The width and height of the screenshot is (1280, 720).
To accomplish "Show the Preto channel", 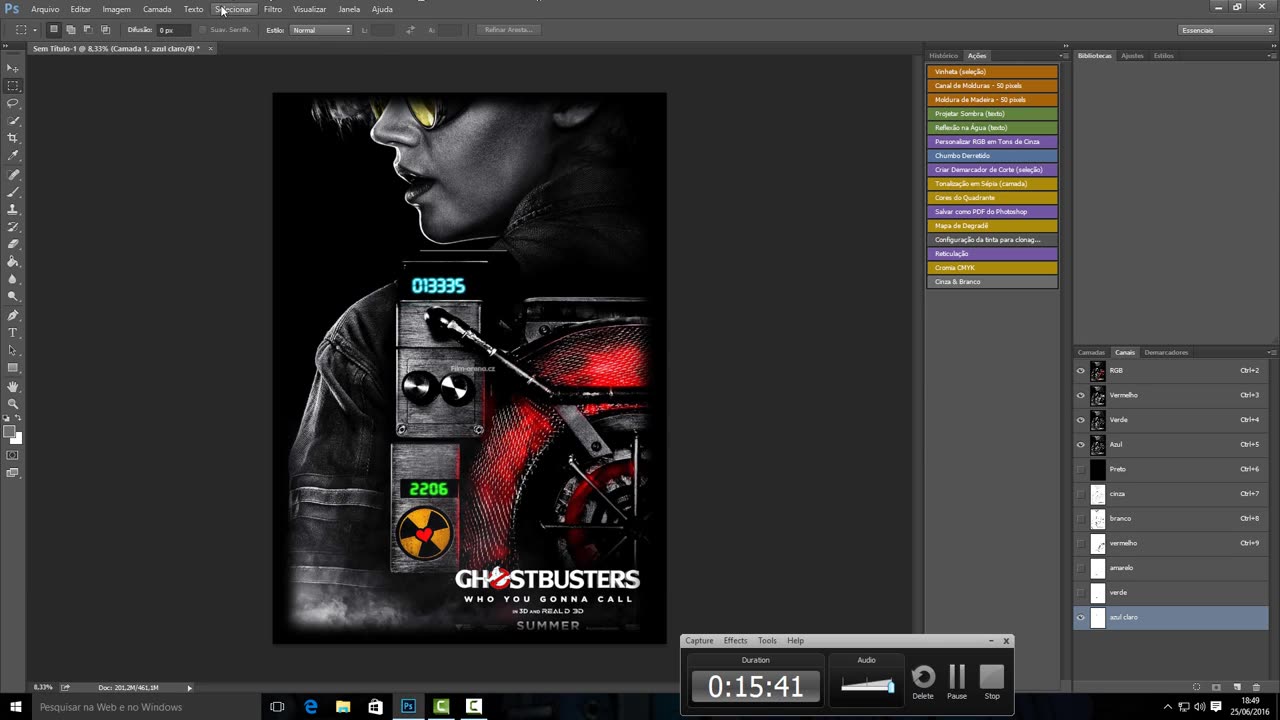I will [x=1080, y=469].
